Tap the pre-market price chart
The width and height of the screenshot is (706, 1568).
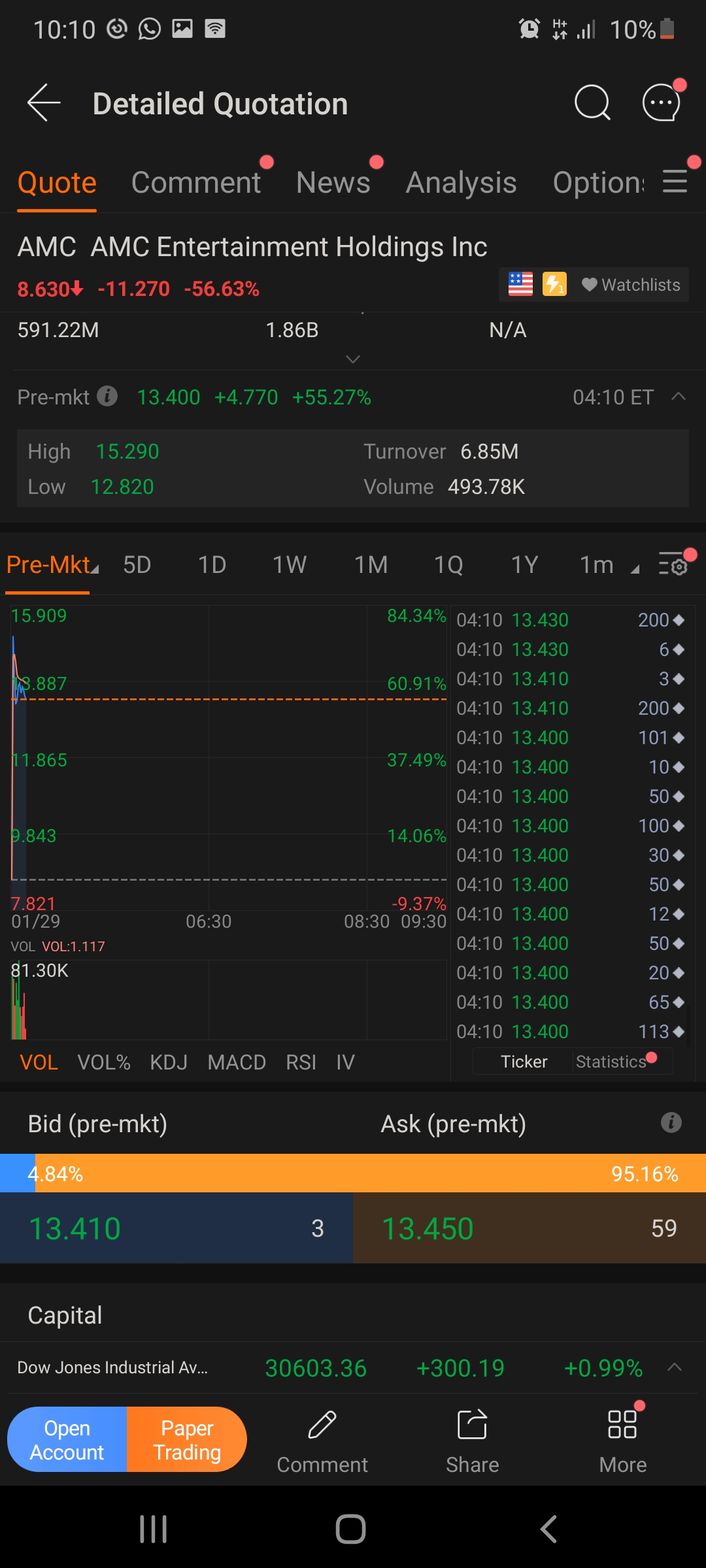pos(229,758)
